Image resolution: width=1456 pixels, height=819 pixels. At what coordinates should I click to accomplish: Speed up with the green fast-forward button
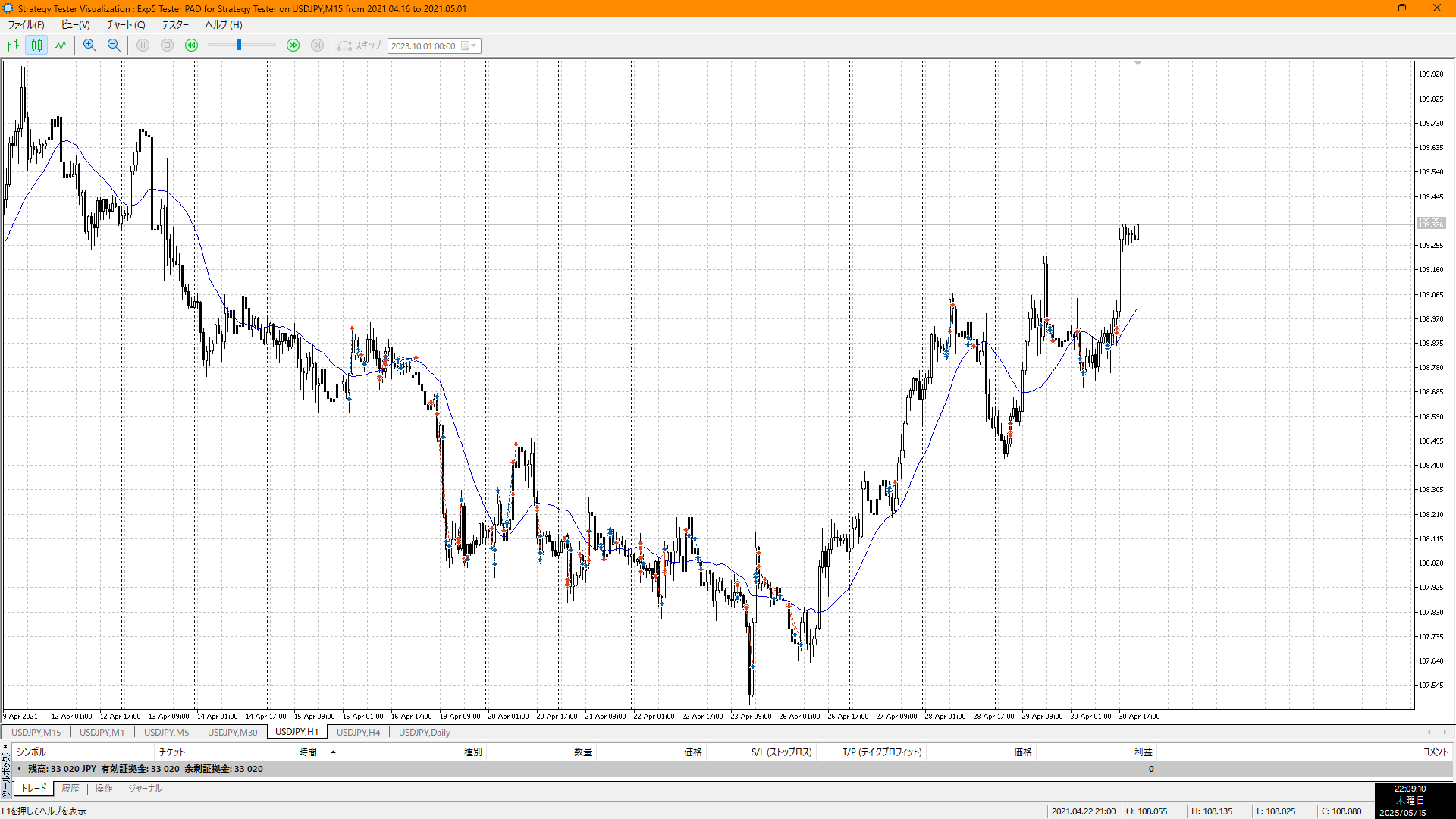point(293,45)
